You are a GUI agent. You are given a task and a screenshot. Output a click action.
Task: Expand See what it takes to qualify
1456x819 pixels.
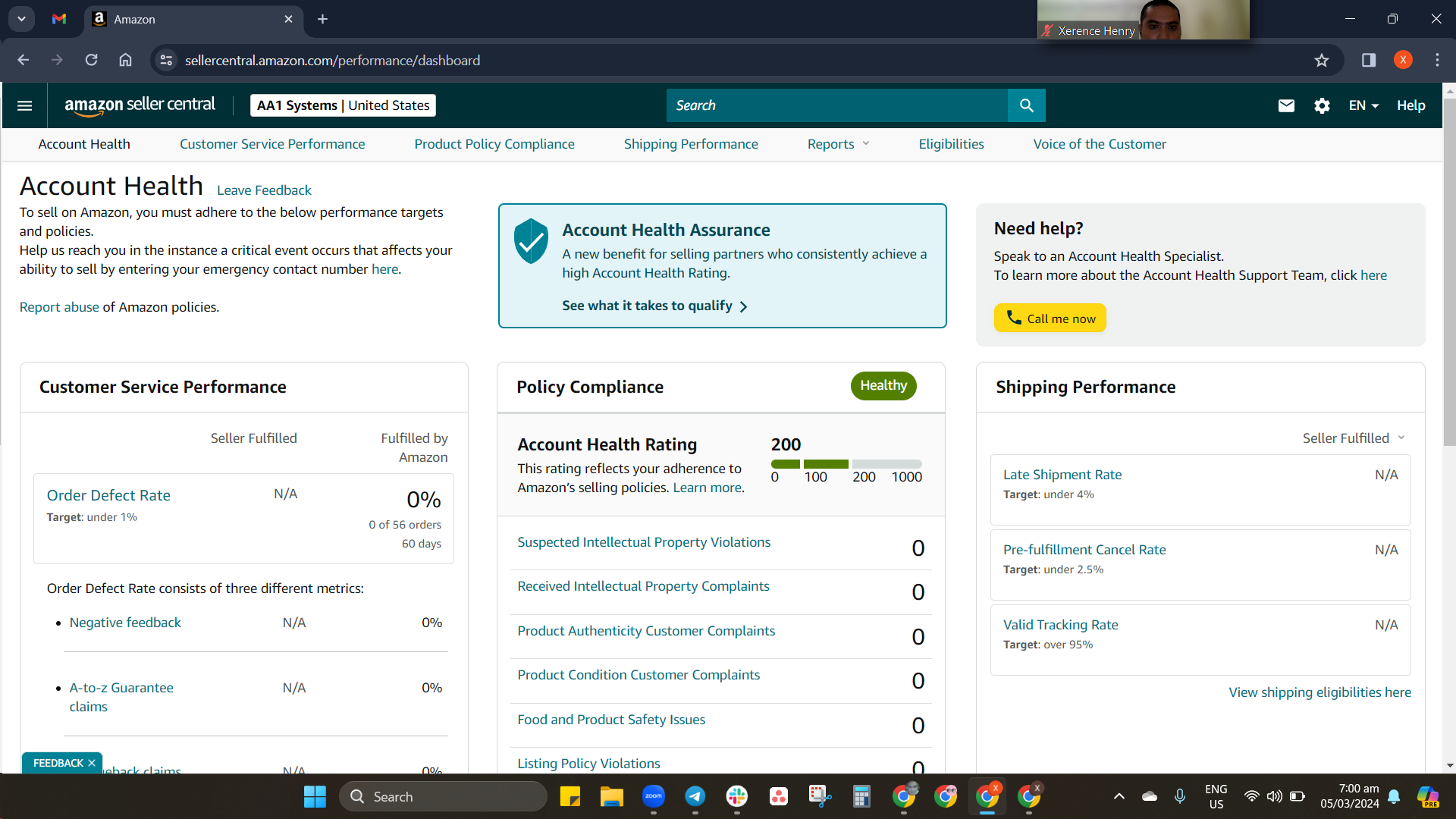[654, 306]
